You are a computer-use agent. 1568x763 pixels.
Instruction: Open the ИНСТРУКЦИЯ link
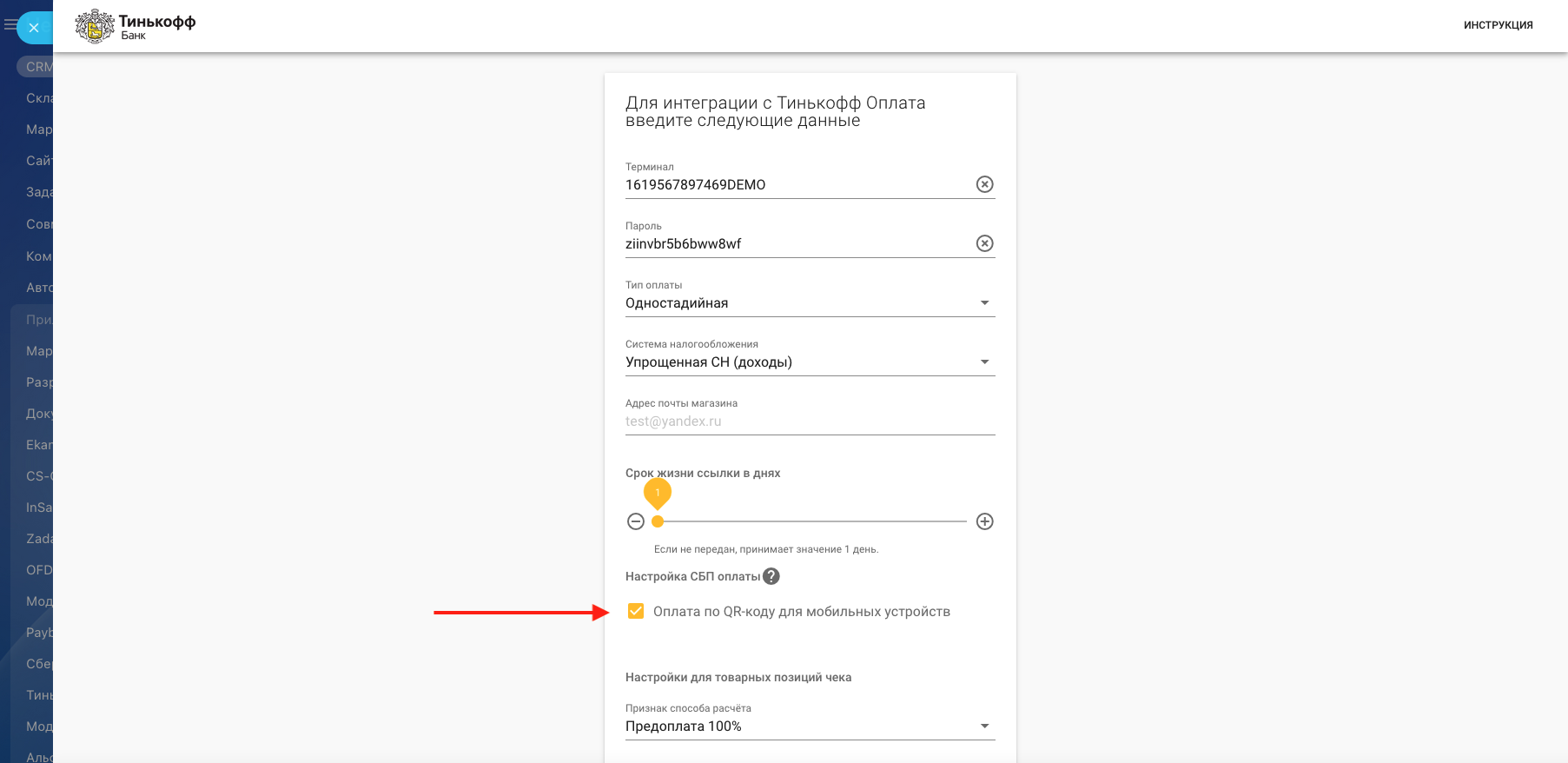pyautogui.click(x=1498, y=25)
